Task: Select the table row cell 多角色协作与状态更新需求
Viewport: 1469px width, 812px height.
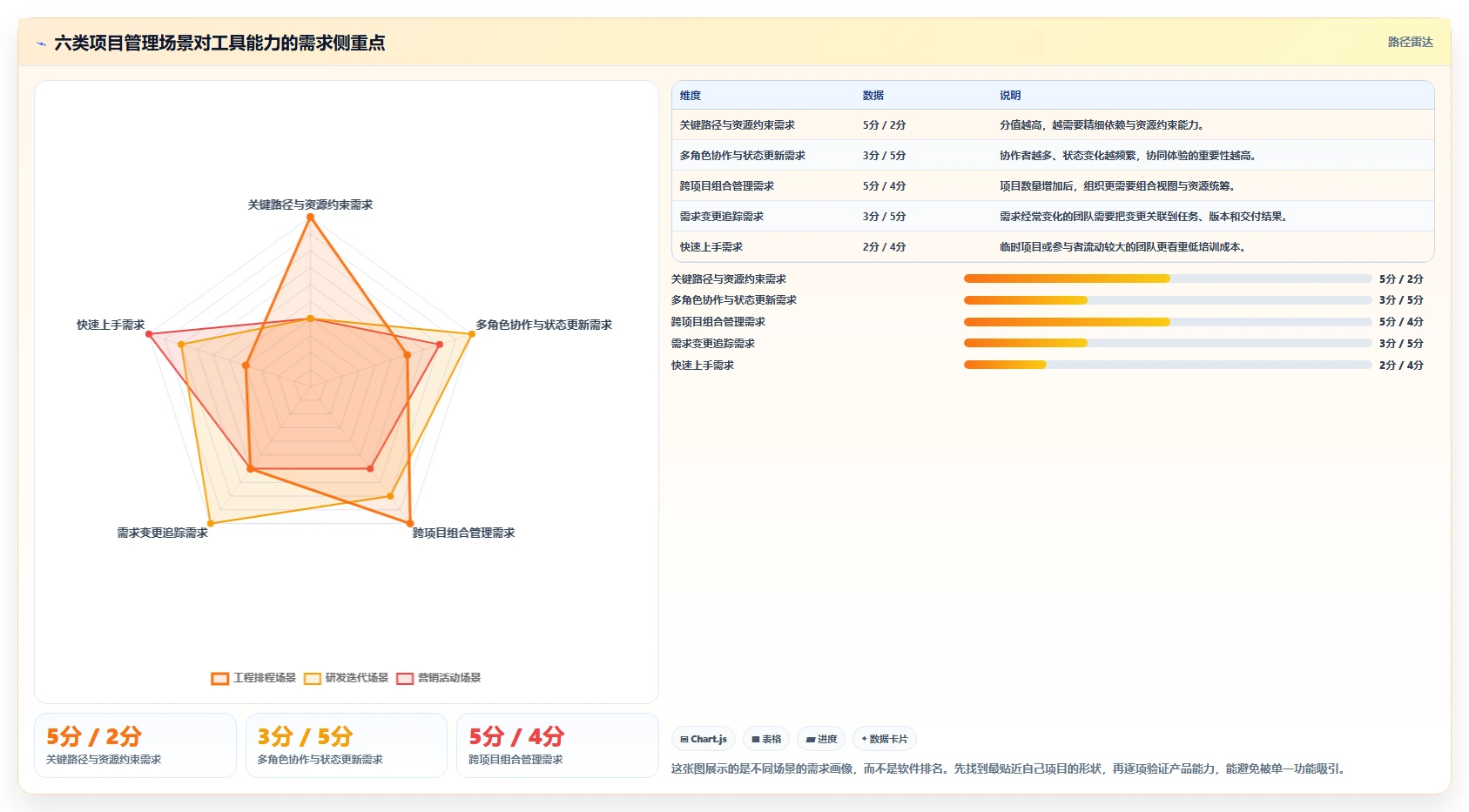Action: [x=743, y=156]
